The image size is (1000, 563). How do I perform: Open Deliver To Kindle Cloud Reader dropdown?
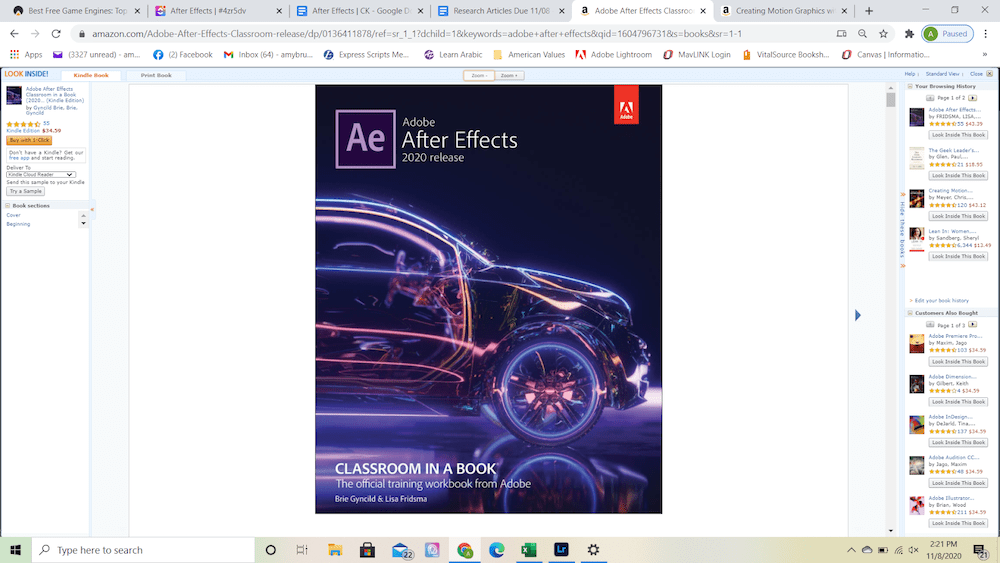[x=41, y=175]
